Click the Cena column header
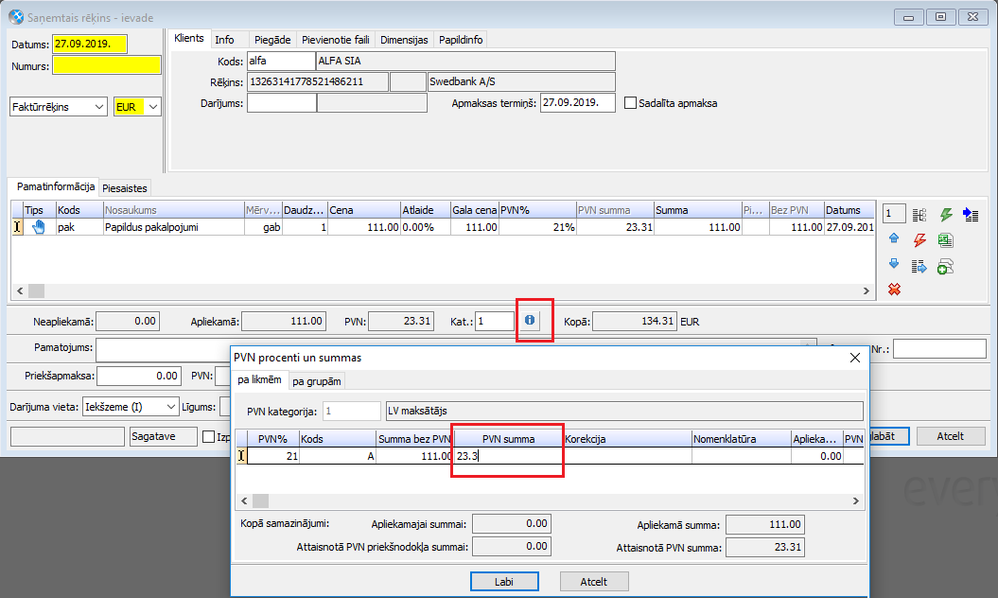 pyautogui.click(x=363, y=210)
